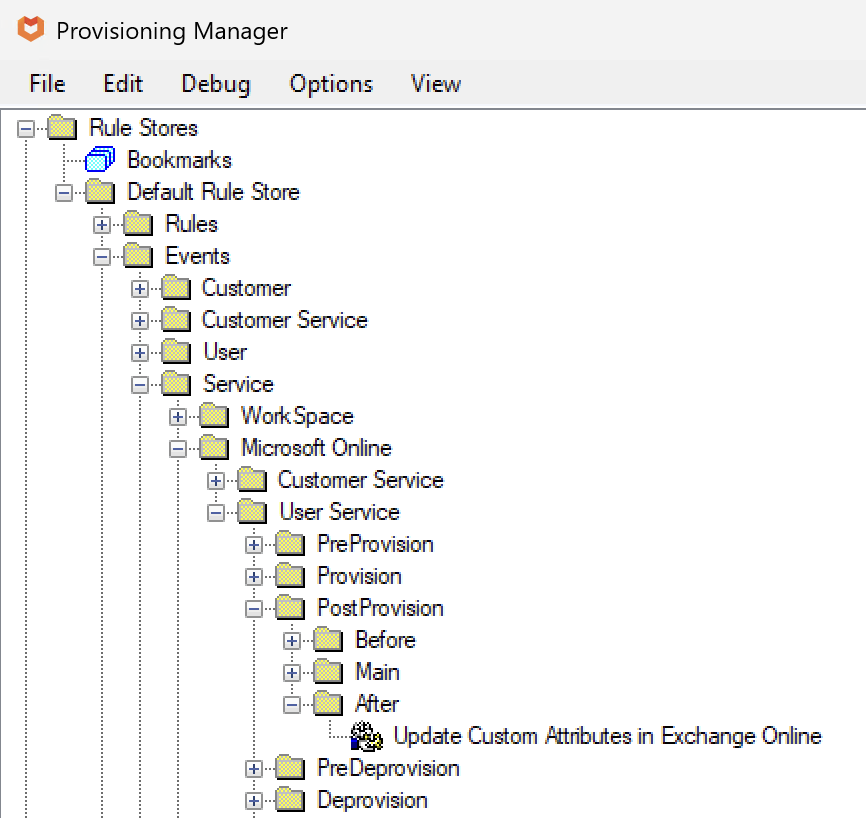
Task: Collapse the Events tree node
Action: pos(100,255)
